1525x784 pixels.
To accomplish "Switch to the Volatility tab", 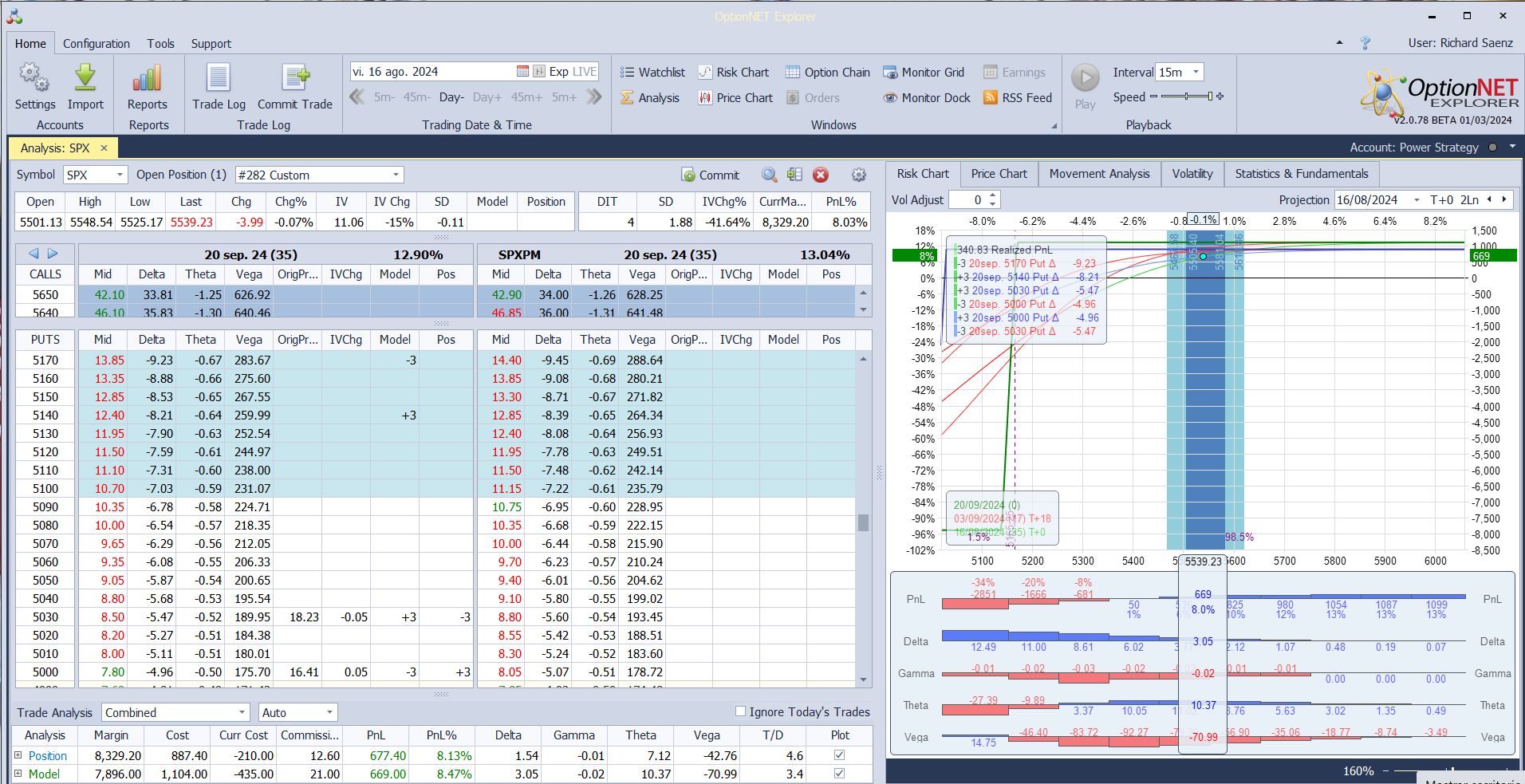I will 1192,174.
